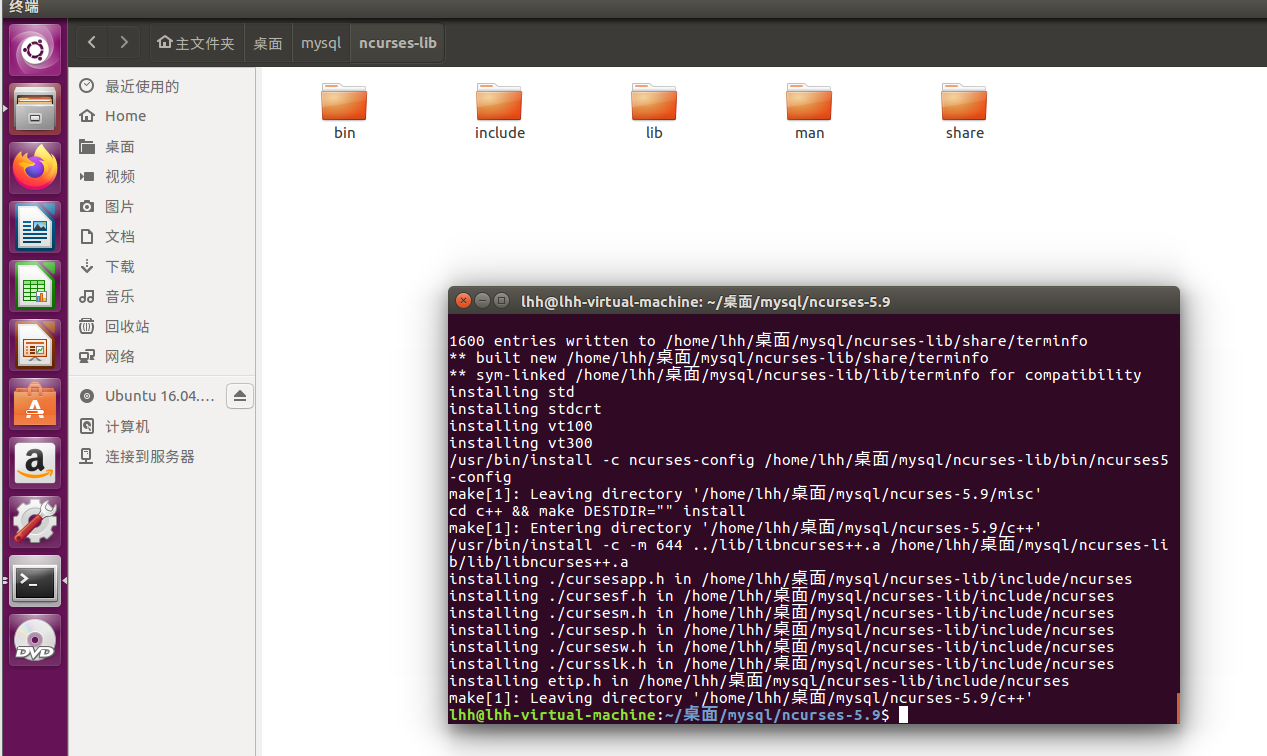Launch Firefox from the dock

point(35,167)
